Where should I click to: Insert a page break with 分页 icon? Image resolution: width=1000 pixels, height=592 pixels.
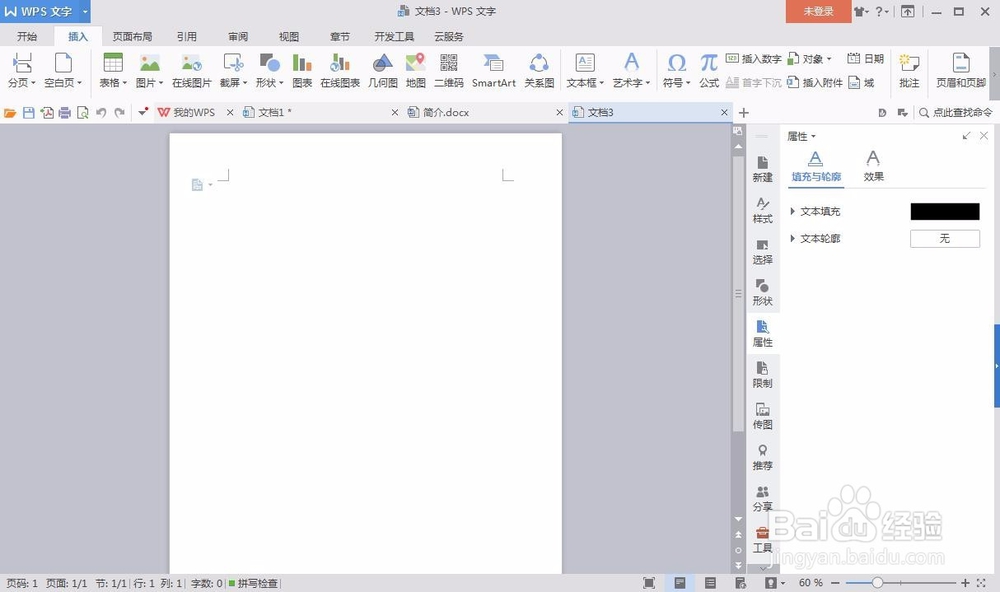[22, 64]
